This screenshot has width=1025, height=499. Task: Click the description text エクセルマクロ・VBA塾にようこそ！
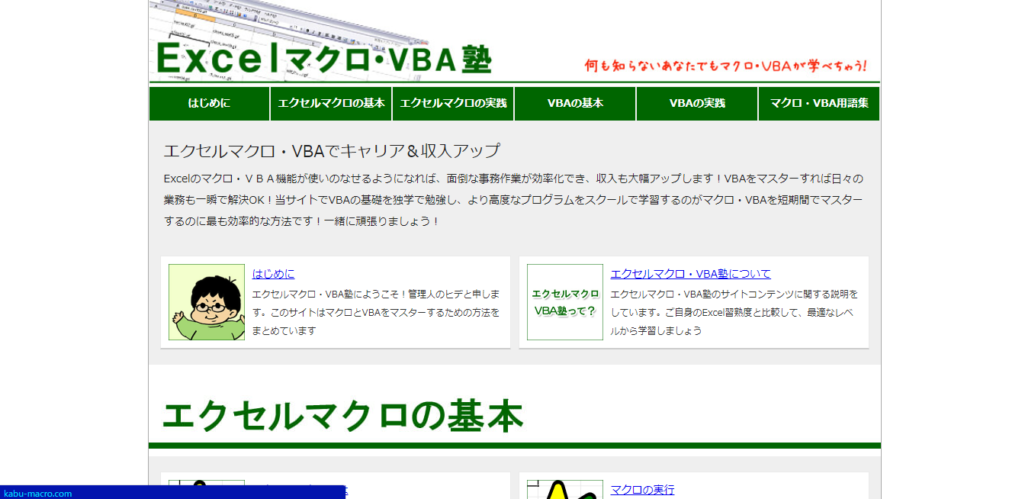click(x=377, y=313)
